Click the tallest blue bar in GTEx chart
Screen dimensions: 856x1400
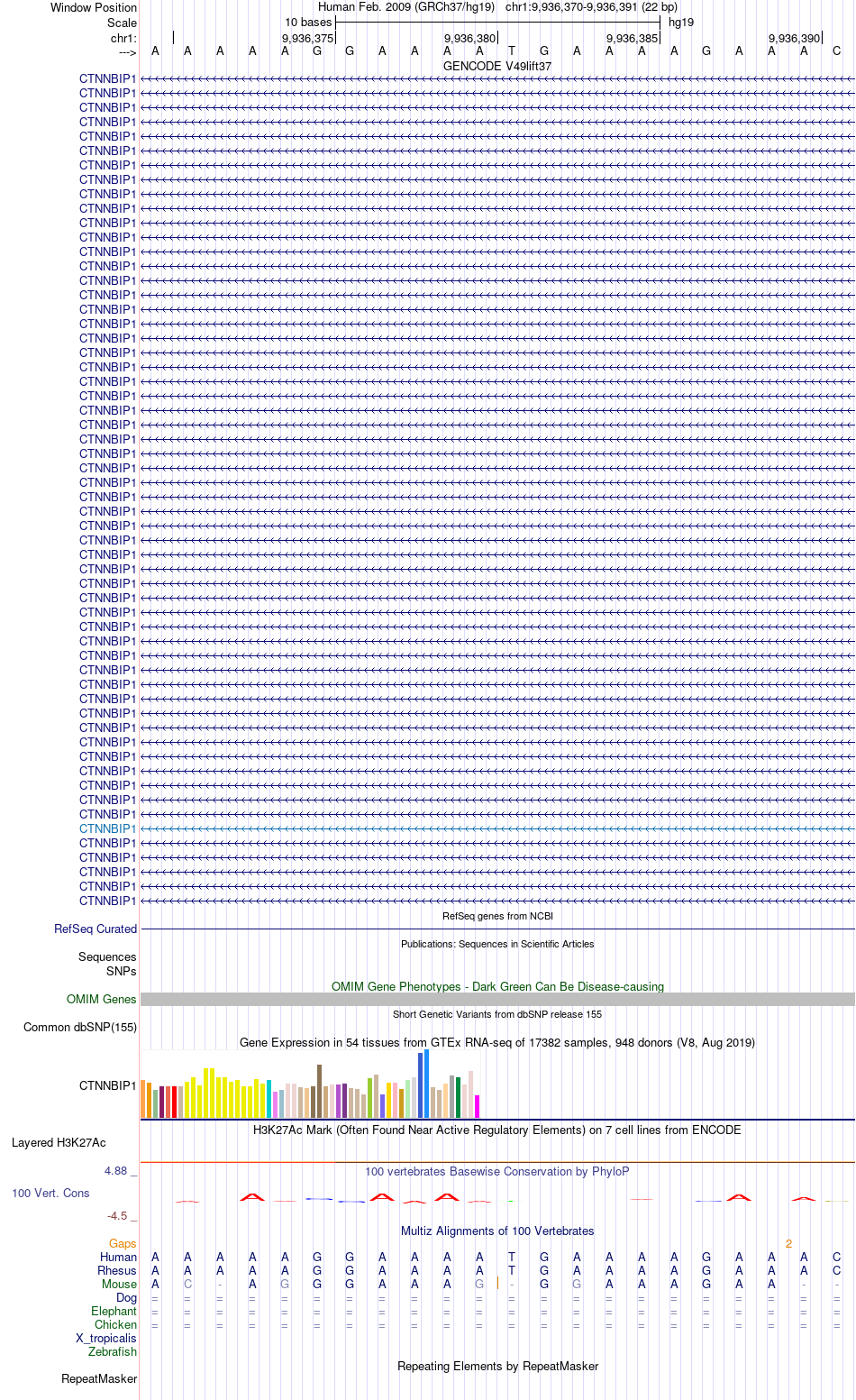tap(426, 1084)
